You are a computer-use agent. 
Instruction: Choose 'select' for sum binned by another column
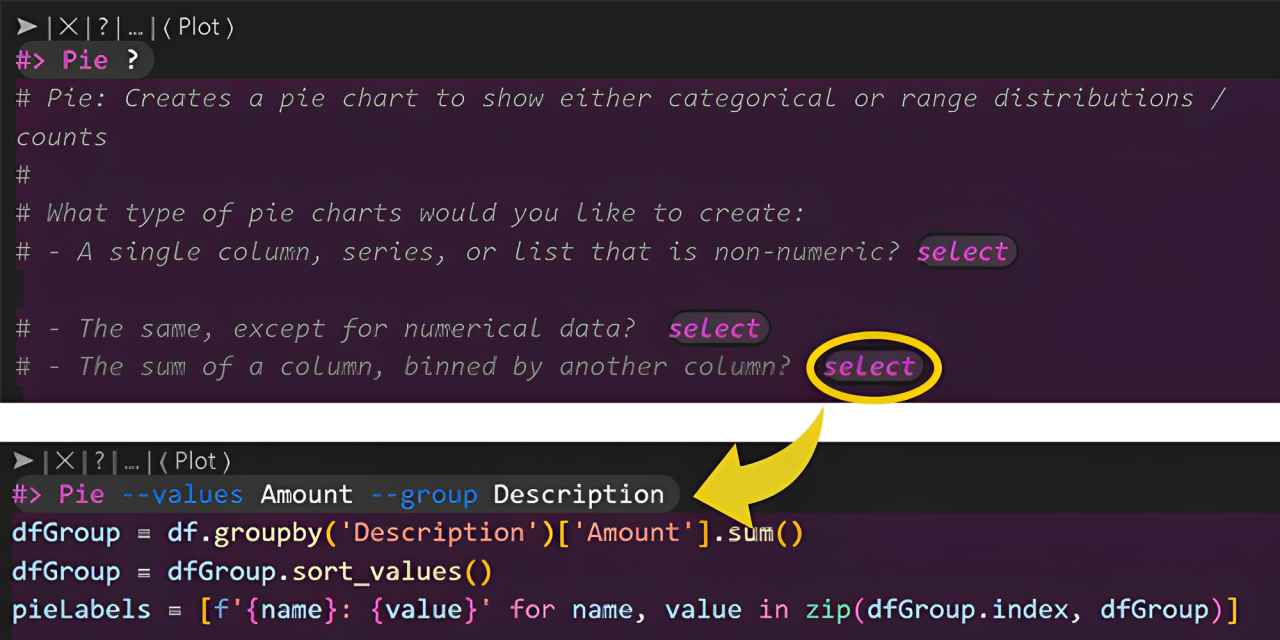click(869, 367)
